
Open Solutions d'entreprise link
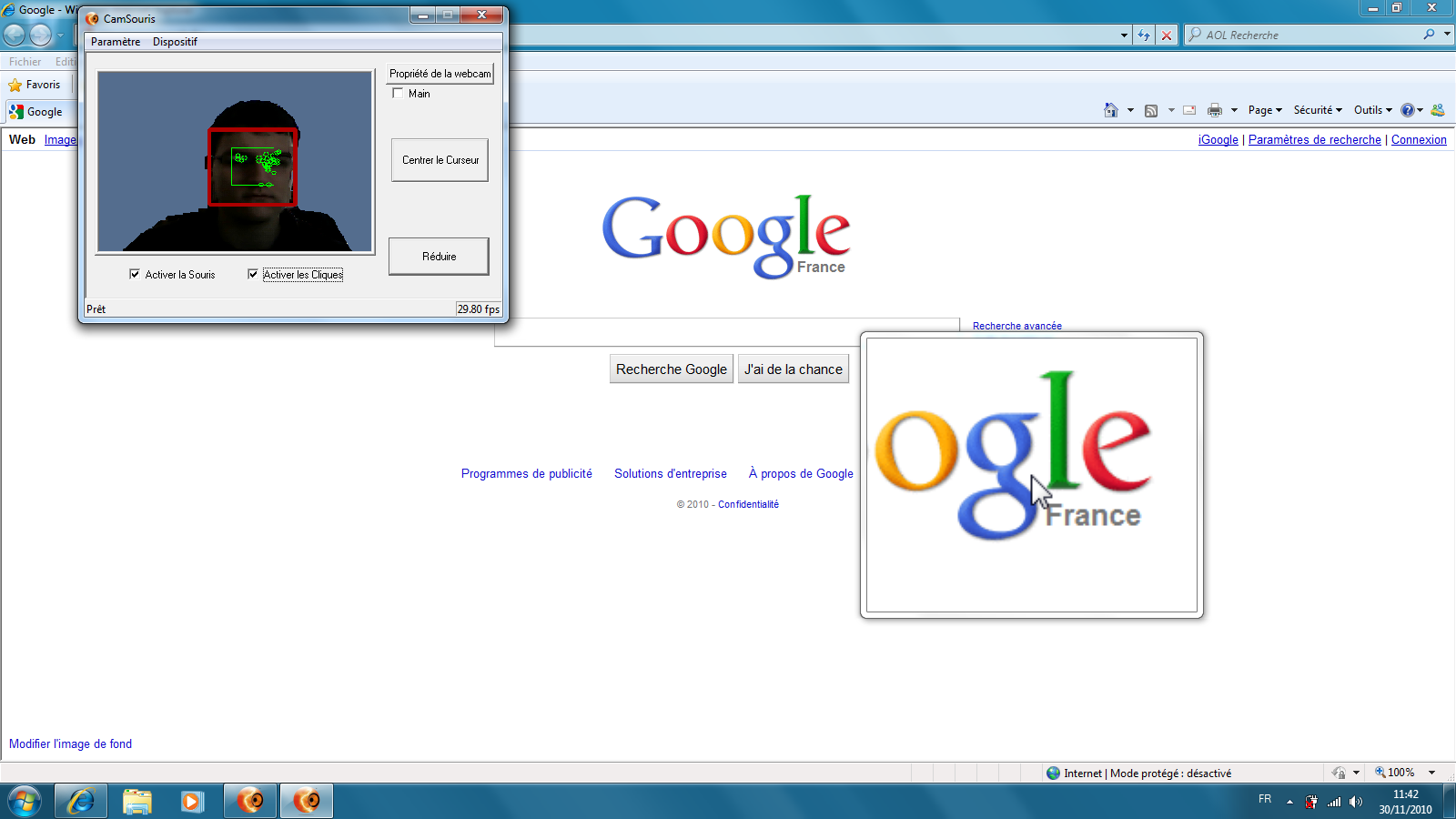(671, 473)
